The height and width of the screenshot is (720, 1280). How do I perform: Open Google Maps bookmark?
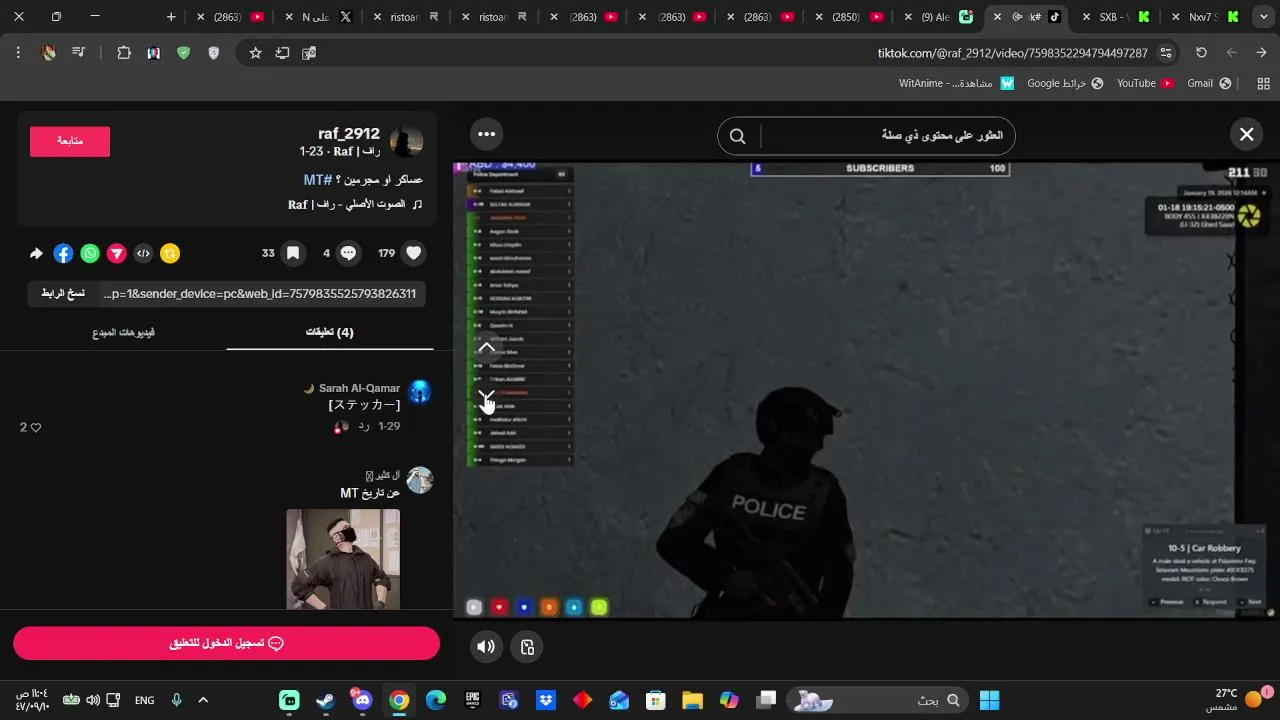pos(1065,83)
